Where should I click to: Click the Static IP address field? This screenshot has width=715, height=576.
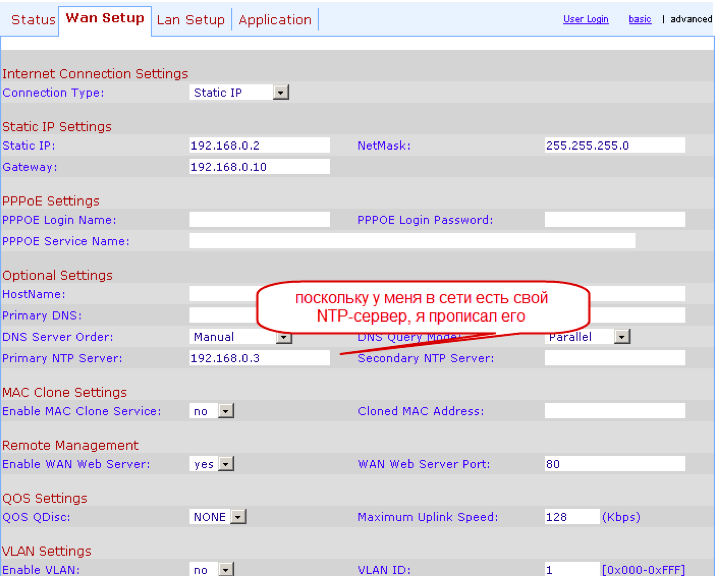point(259,146)
